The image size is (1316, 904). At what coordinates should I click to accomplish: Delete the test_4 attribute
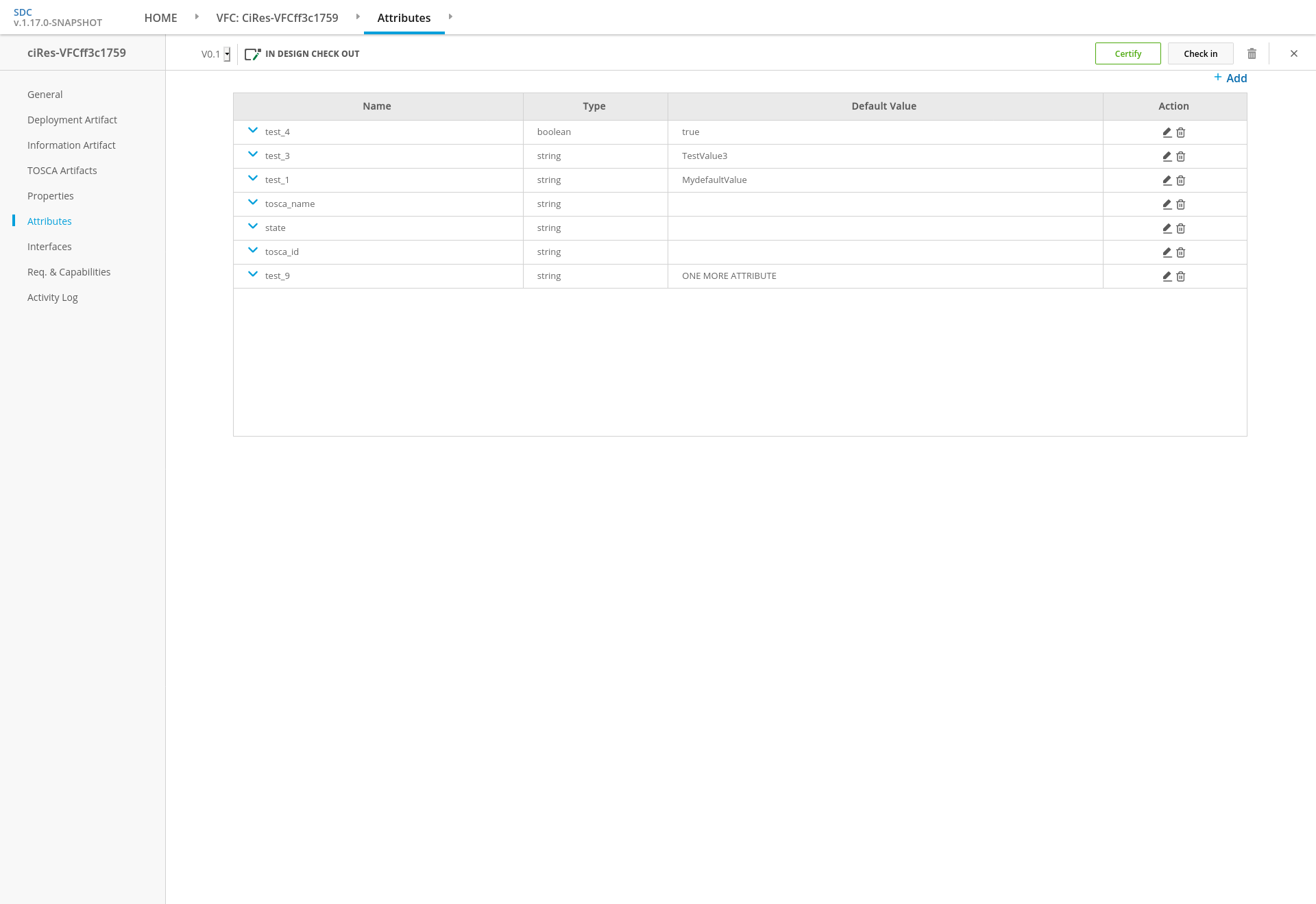tap(1181, 132)
